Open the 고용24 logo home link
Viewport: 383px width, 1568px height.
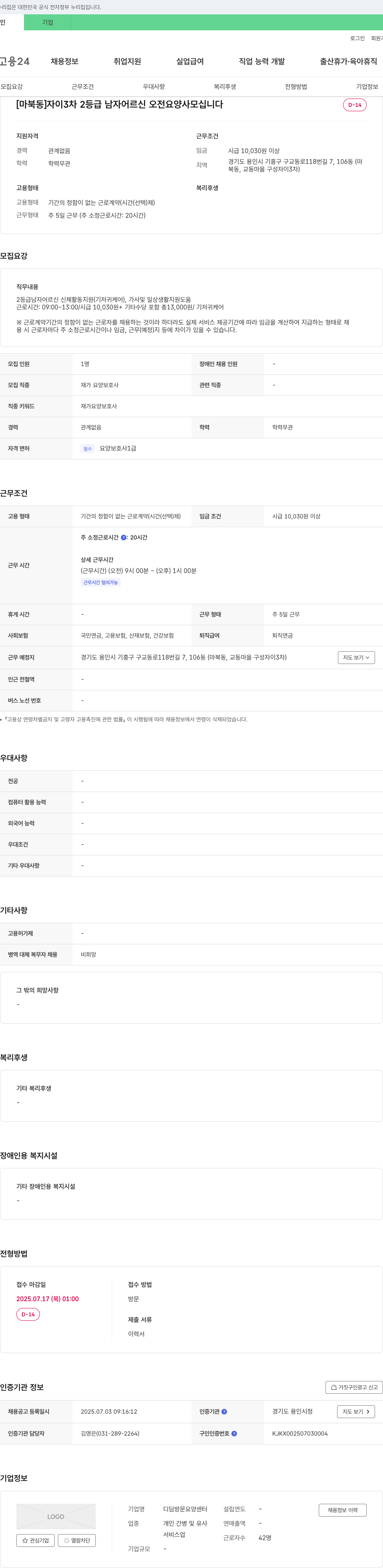15,61
